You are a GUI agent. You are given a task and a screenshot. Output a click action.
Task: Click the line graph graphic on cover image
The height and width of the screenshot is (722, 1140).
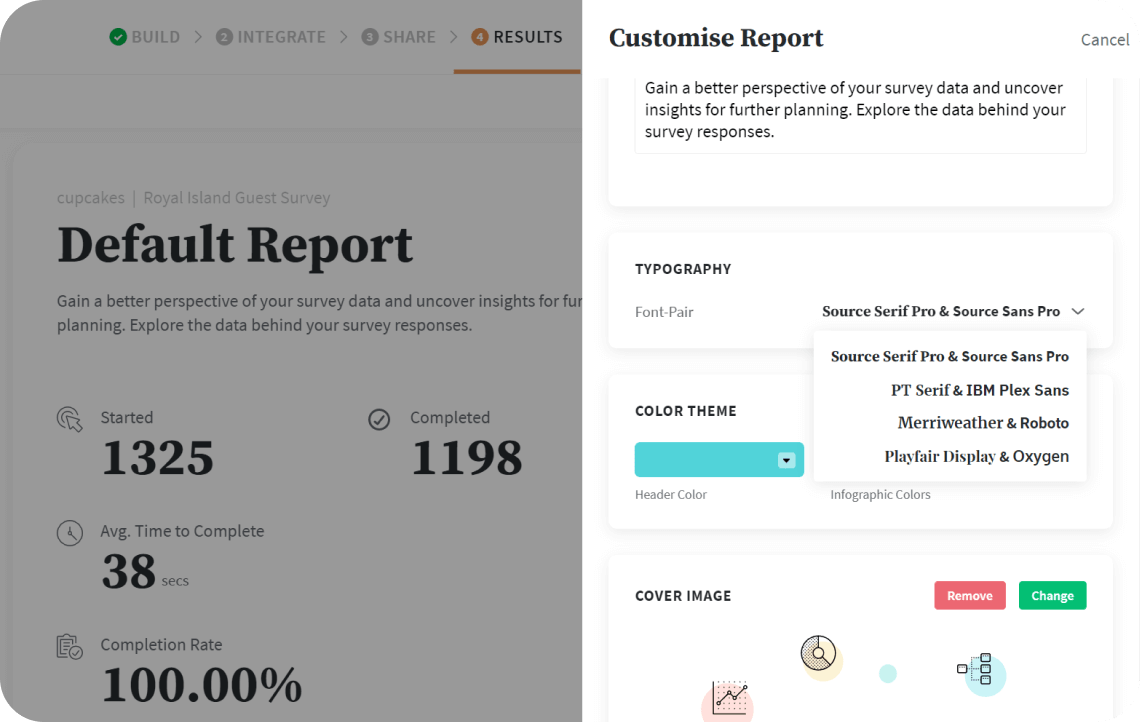click(730, 700)
